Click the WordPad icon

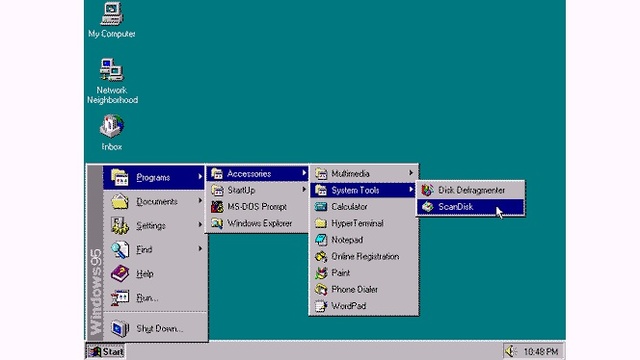coord(321,306)
